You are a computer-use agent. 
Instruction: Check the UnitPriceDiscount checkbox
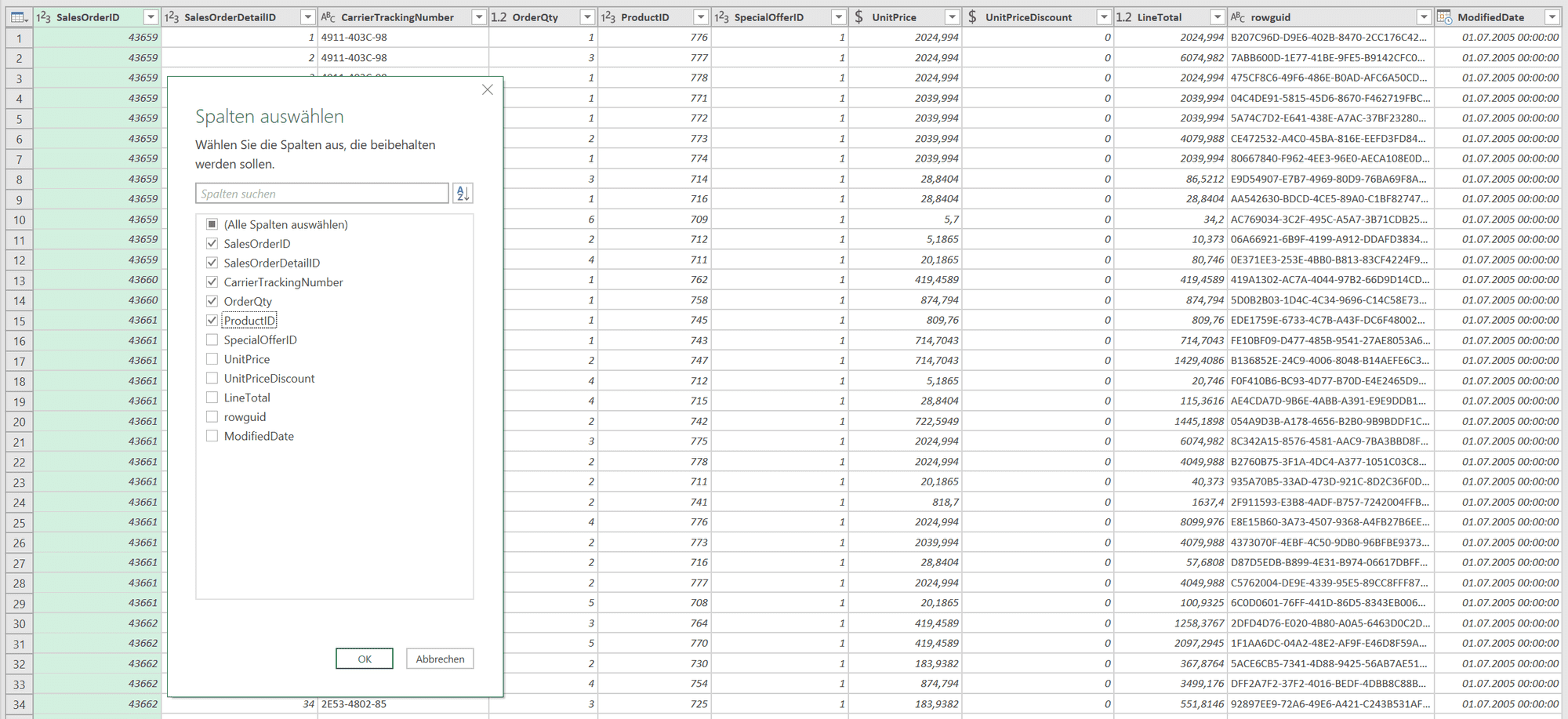point(212,378)
